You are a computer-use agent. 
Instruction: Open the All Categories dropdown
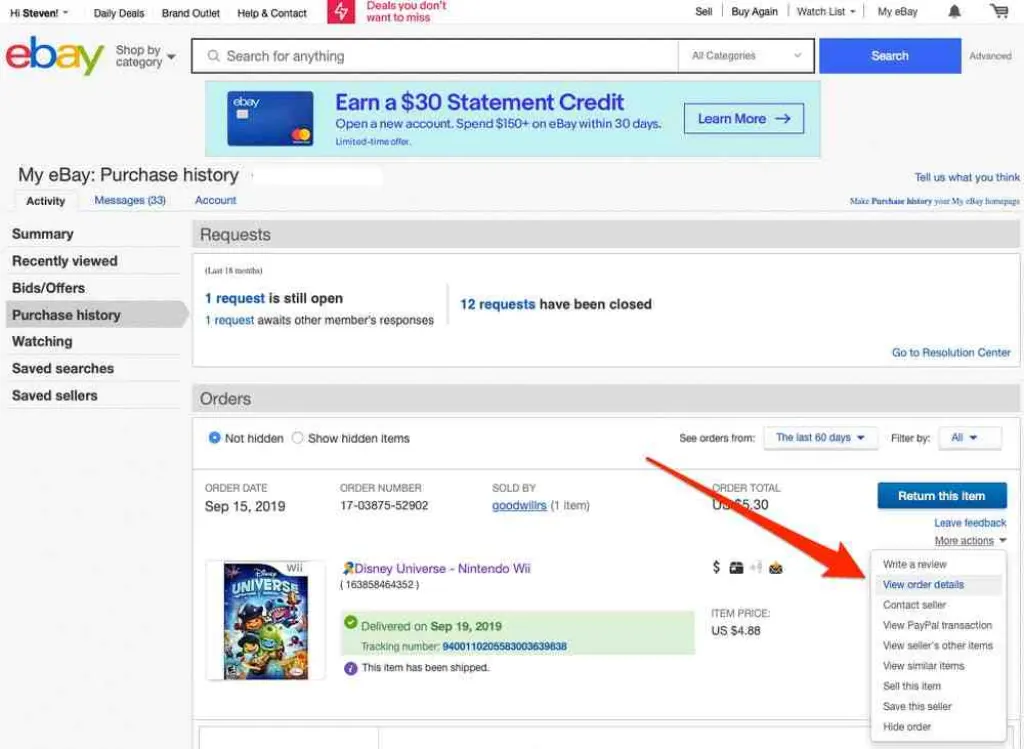coord(746,56)
